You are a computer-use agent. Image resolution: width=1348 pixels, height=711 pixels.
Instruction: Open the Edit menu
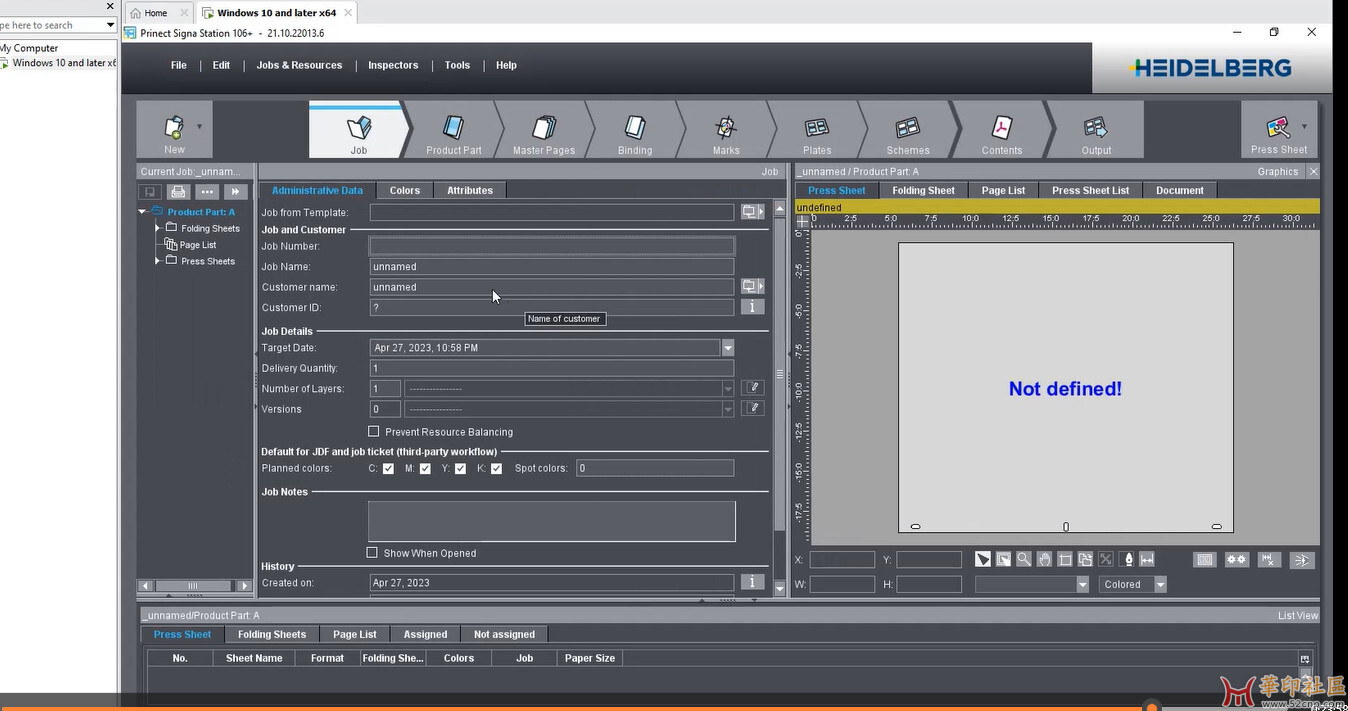(x=221, y=65)
